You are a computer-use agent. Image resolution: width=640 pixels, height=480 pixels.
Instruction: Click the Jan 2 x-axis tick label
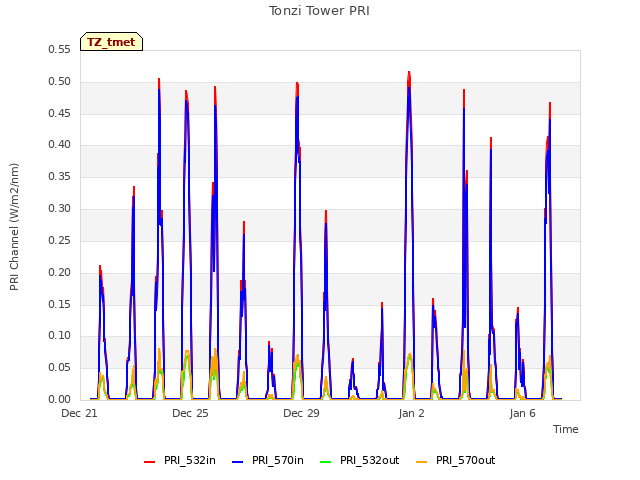pos(411,413)
